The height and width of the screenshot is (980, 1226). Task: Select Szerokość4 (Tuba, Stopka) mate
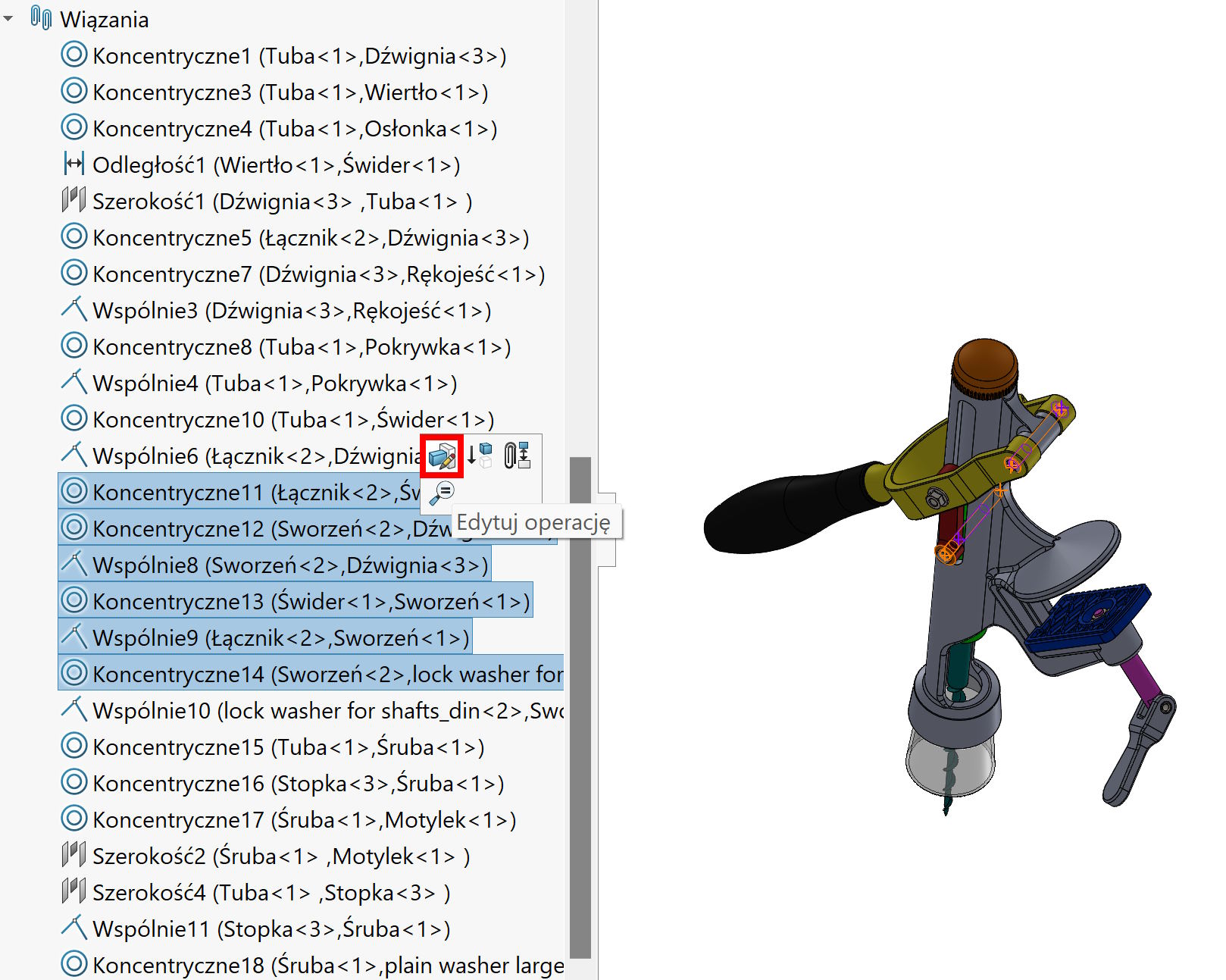click(271, 893)
